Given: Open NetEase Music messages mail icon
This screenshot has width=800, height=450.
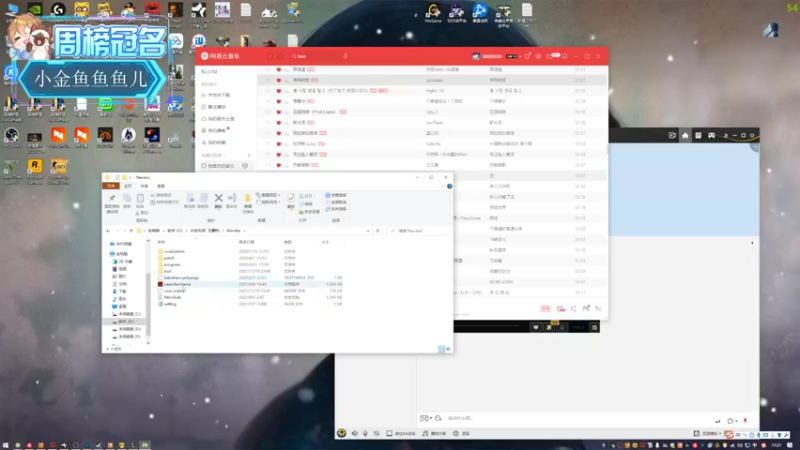Looking at the screenshot, I should pyautogui.click(x=550, y=56).
